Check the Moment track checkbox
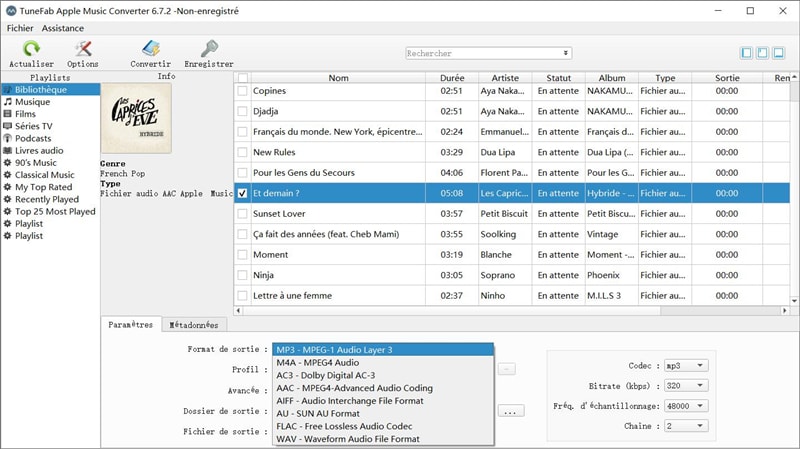The width and height of the screenshot is (800, 449). (x=242, y=255)
